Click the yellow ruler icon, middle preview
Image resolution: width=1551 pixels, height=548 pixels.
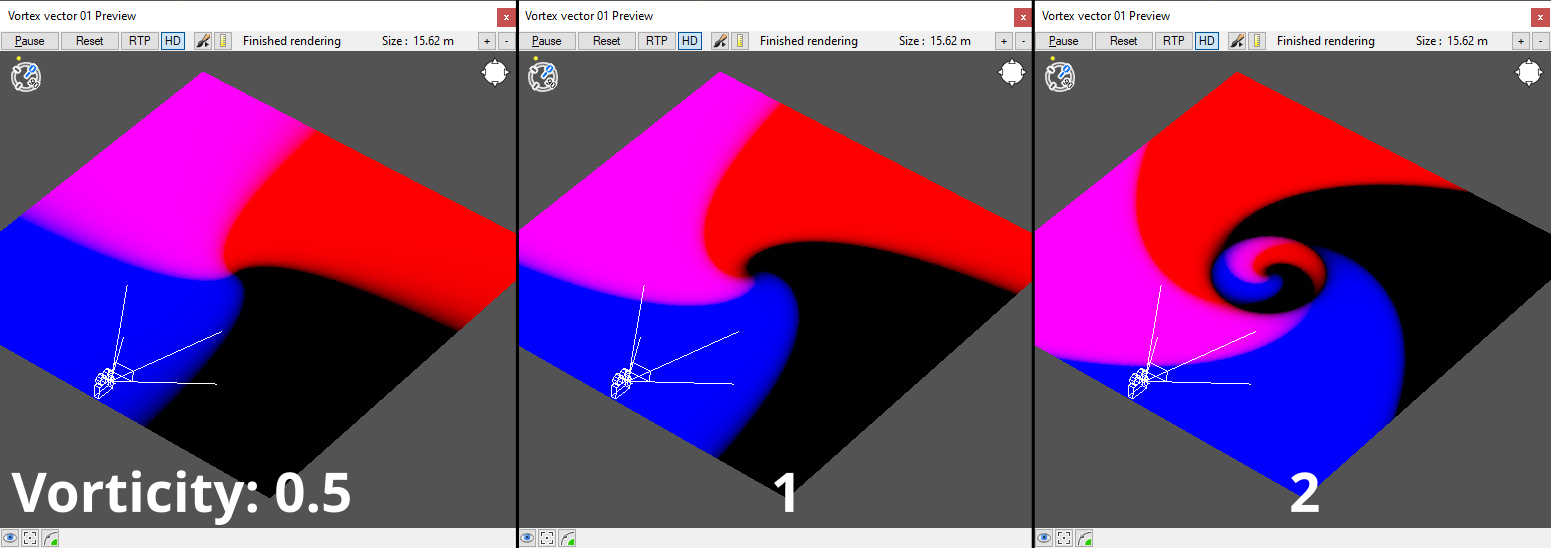click(x=740, y=41)
